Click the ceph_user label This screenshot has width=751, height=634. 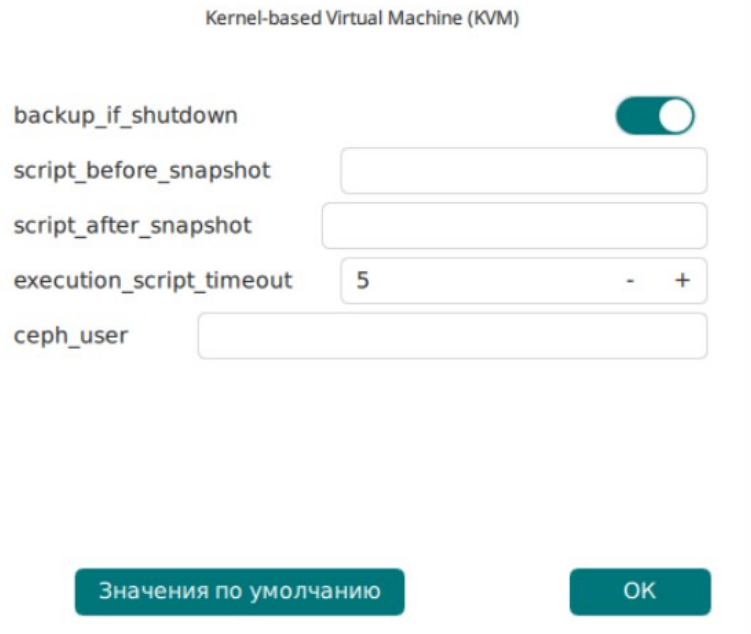[x=70, y=336]
